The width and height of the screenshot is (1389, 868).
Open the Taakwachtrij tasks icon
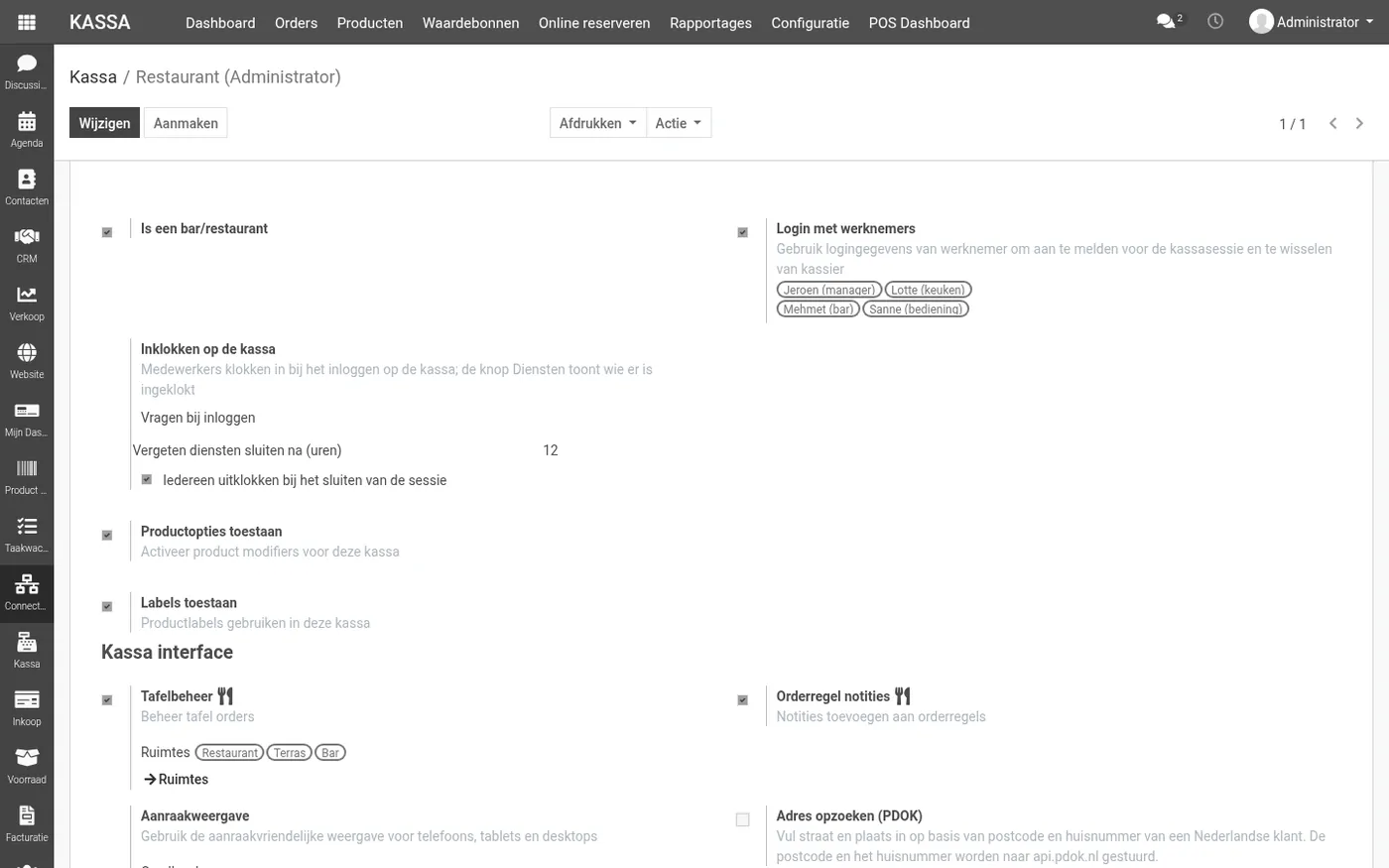(x=27, y=534)
